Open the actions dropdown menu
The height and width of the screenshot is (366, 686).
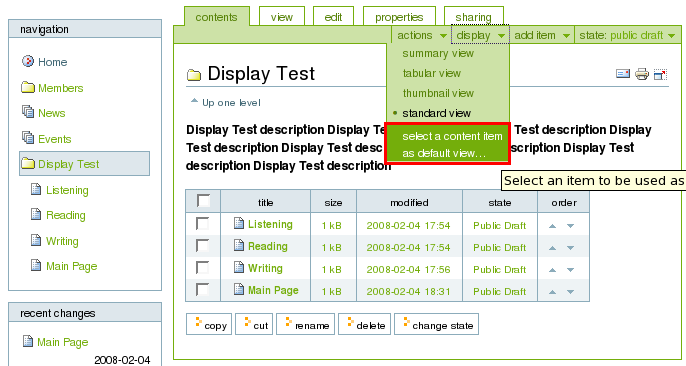click(421, 35)
